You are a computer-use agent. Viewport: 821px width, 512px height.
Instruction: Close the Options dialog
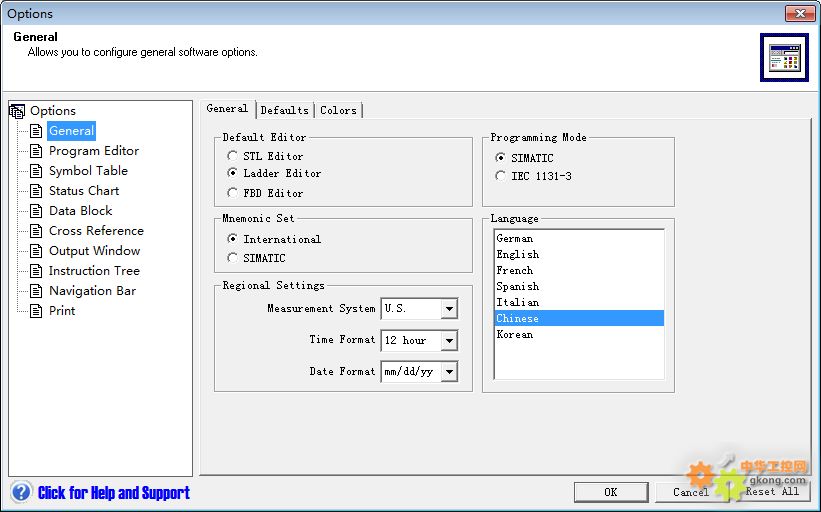tap(800, 13)
